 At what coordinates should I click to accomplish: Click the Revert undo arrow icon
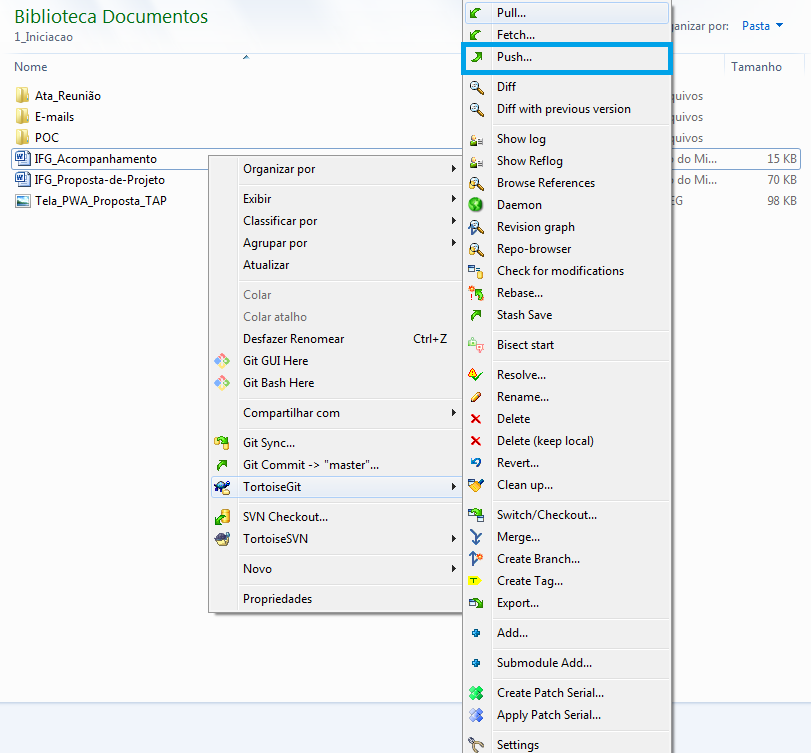pyautogui.click(x=477, y=463)
